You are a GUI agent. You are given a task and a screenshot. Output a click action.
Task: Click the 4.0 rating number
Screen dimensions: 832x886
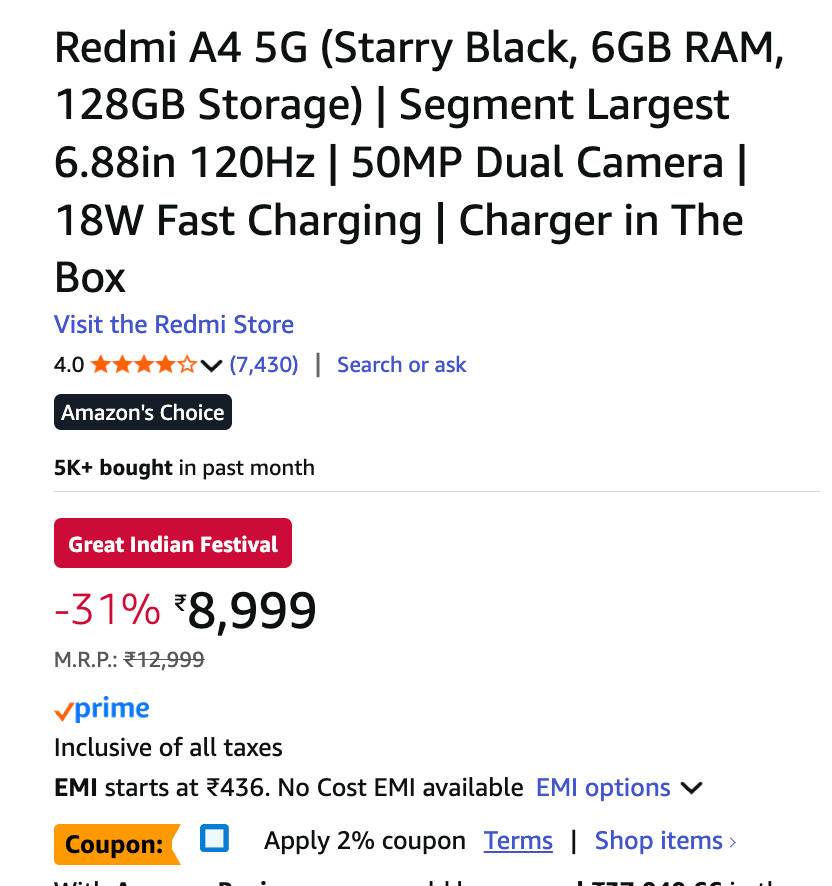tap(69, 365)
